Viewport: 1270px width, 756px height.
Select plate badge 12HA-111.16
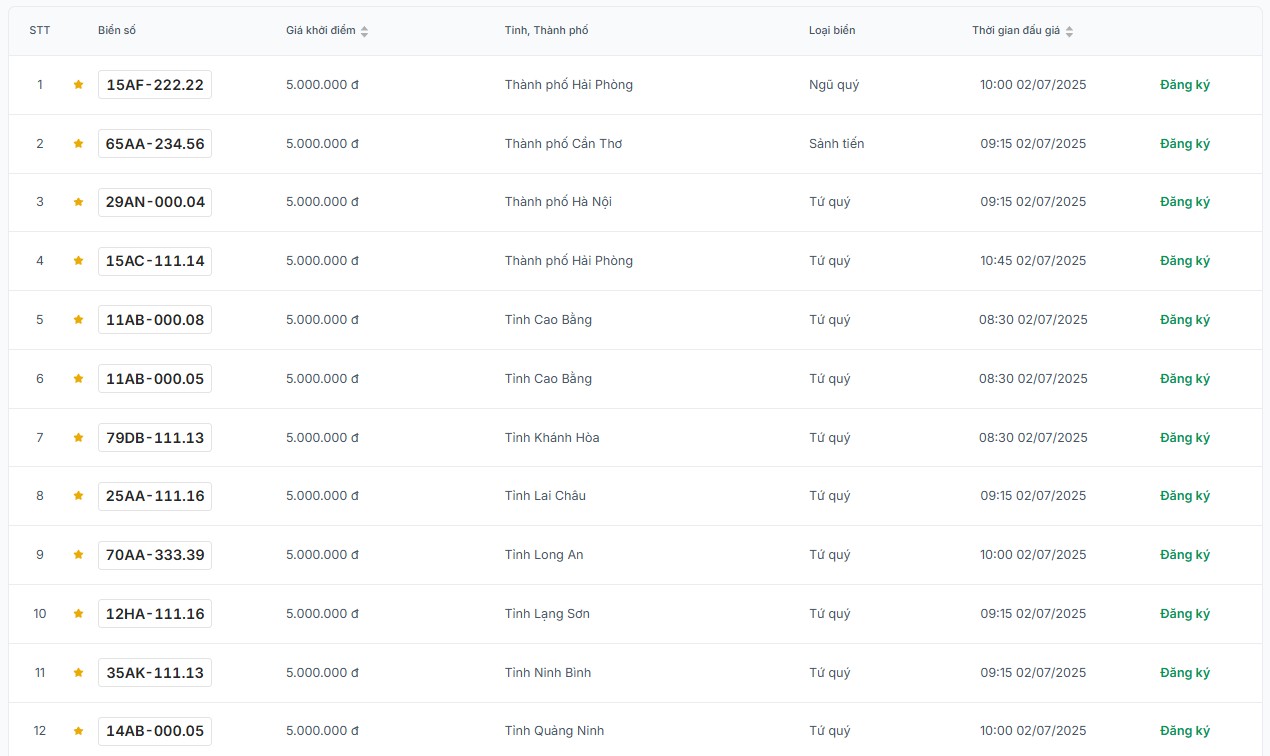[x=155, y=614]
